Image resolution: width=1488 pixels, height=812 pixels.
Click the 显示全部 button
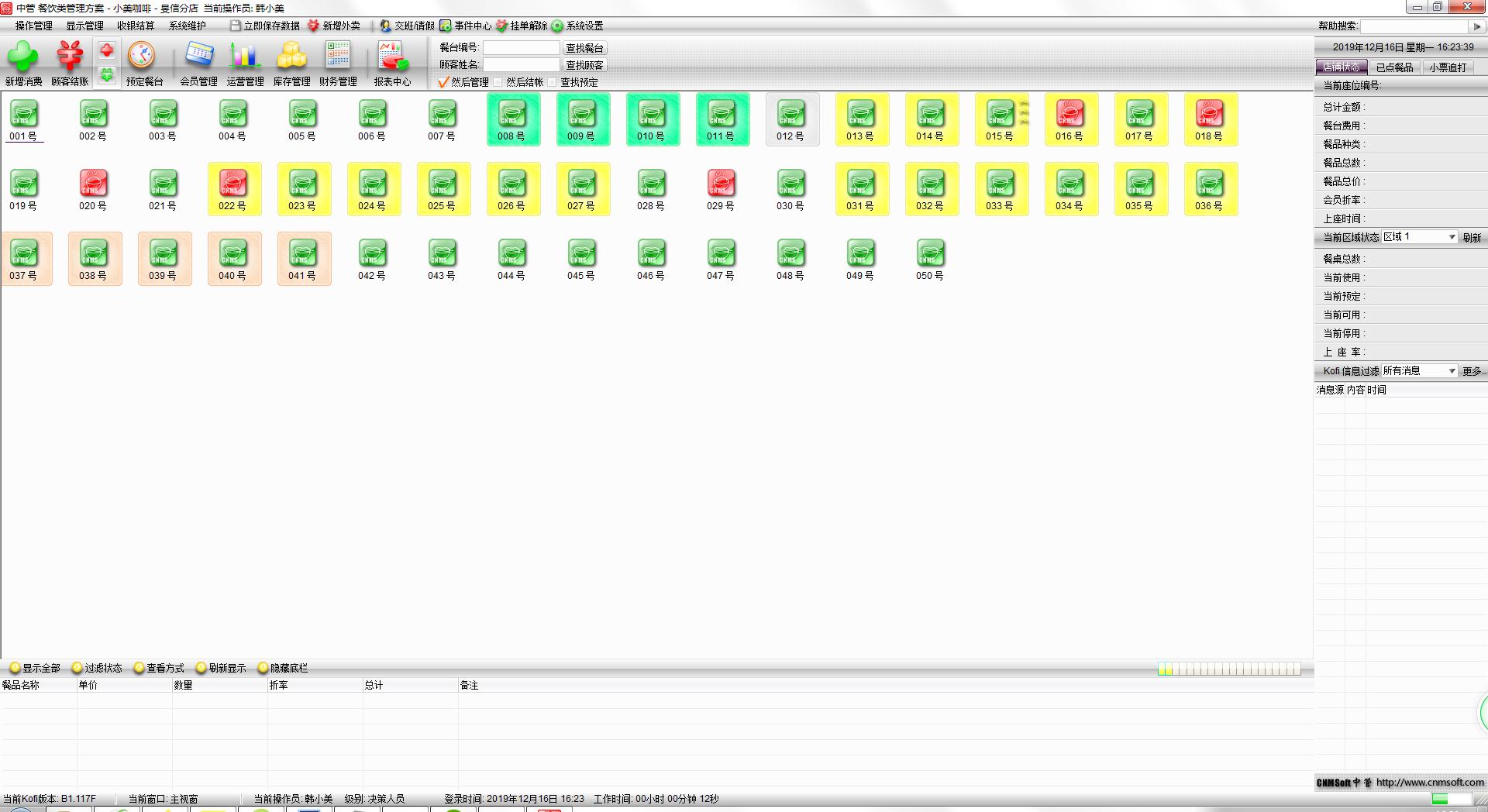(x=35, y=668)
